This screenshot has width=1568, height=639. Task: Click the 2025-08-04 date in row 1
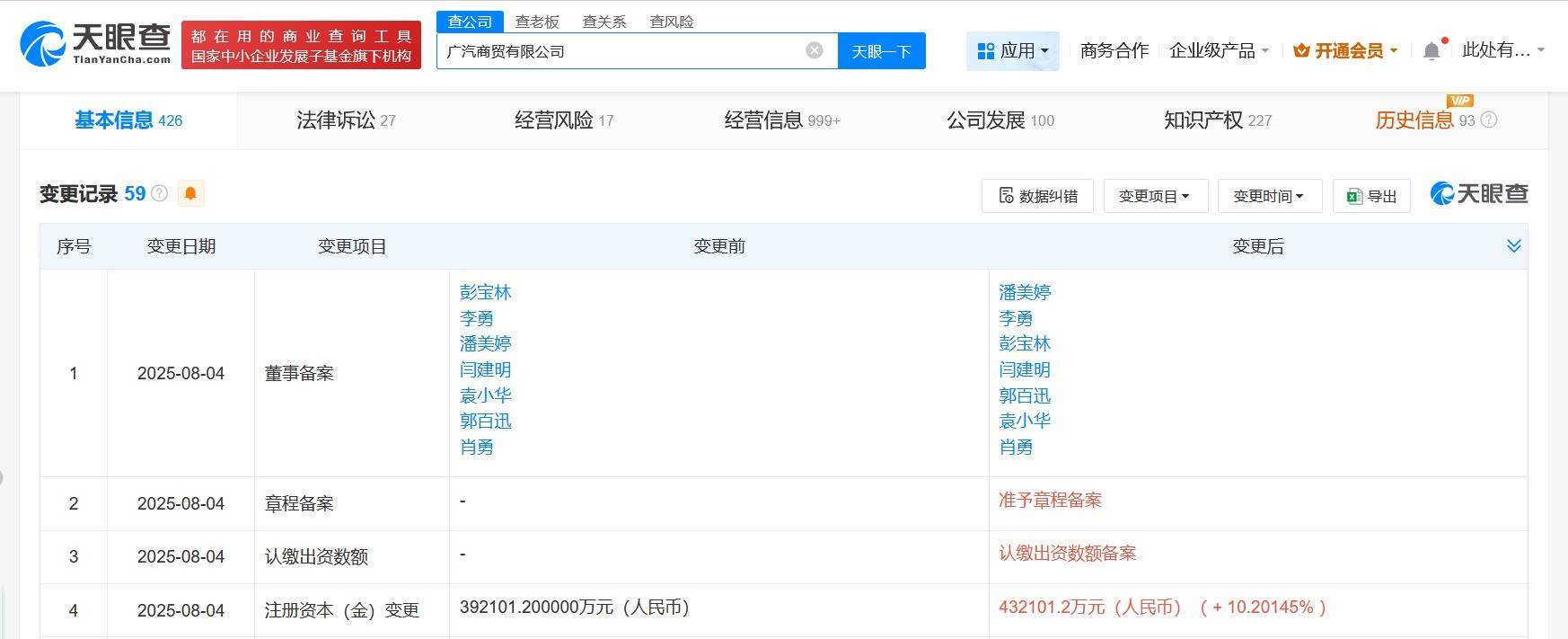pyautogui.click(x=181, y=373)
